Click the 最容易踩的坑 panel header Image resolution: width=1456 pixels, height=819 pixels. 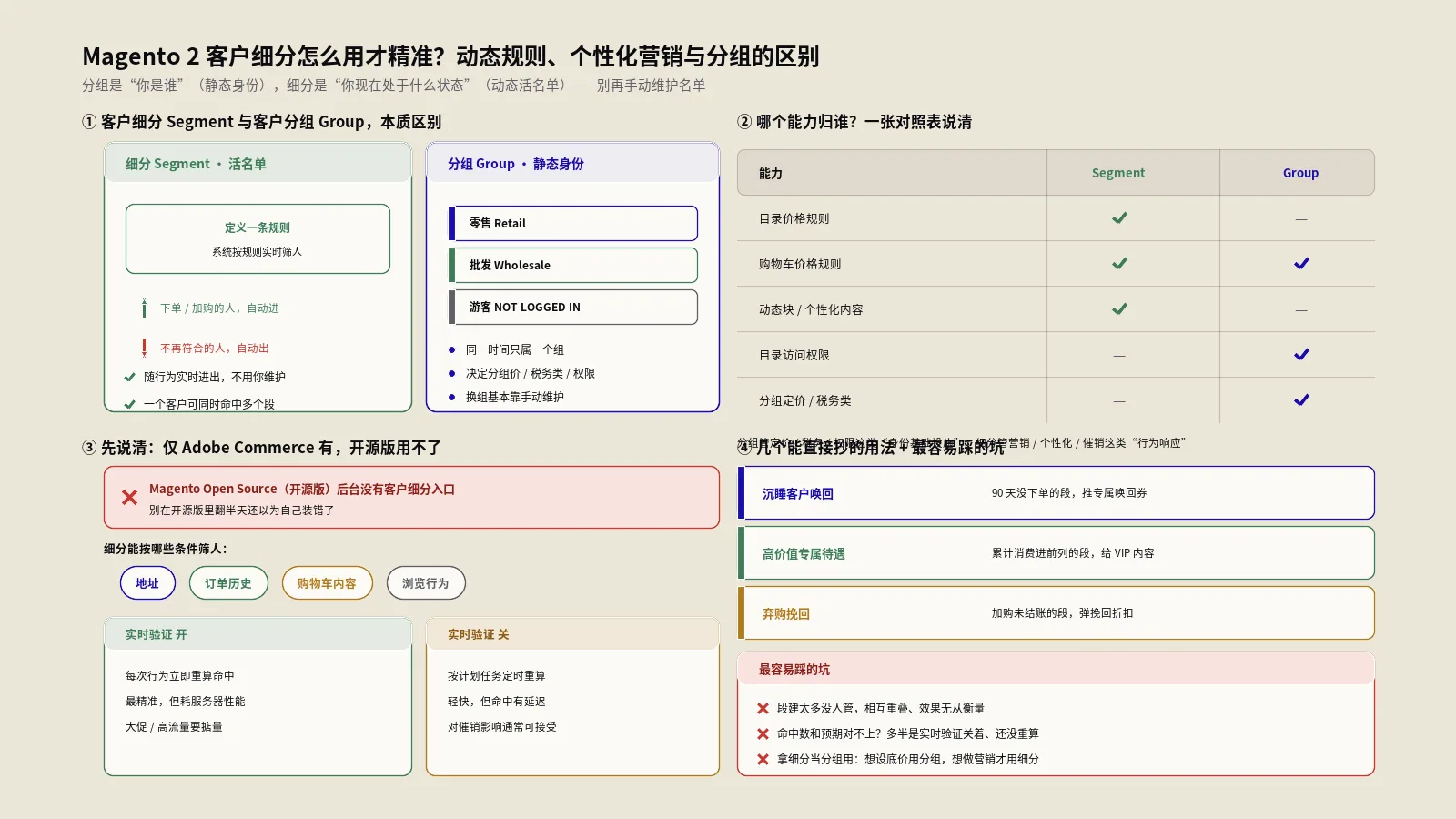(1056, 669)
